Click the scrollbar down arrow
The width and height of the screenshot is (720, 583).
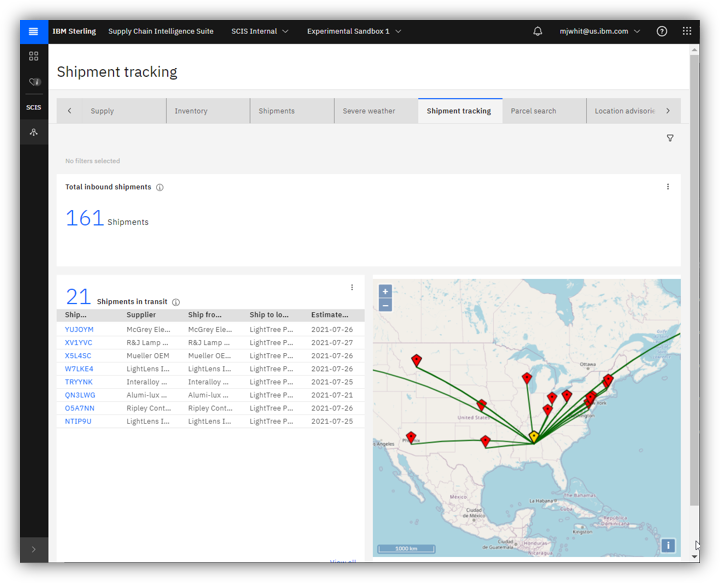click(x=694, y=556)
